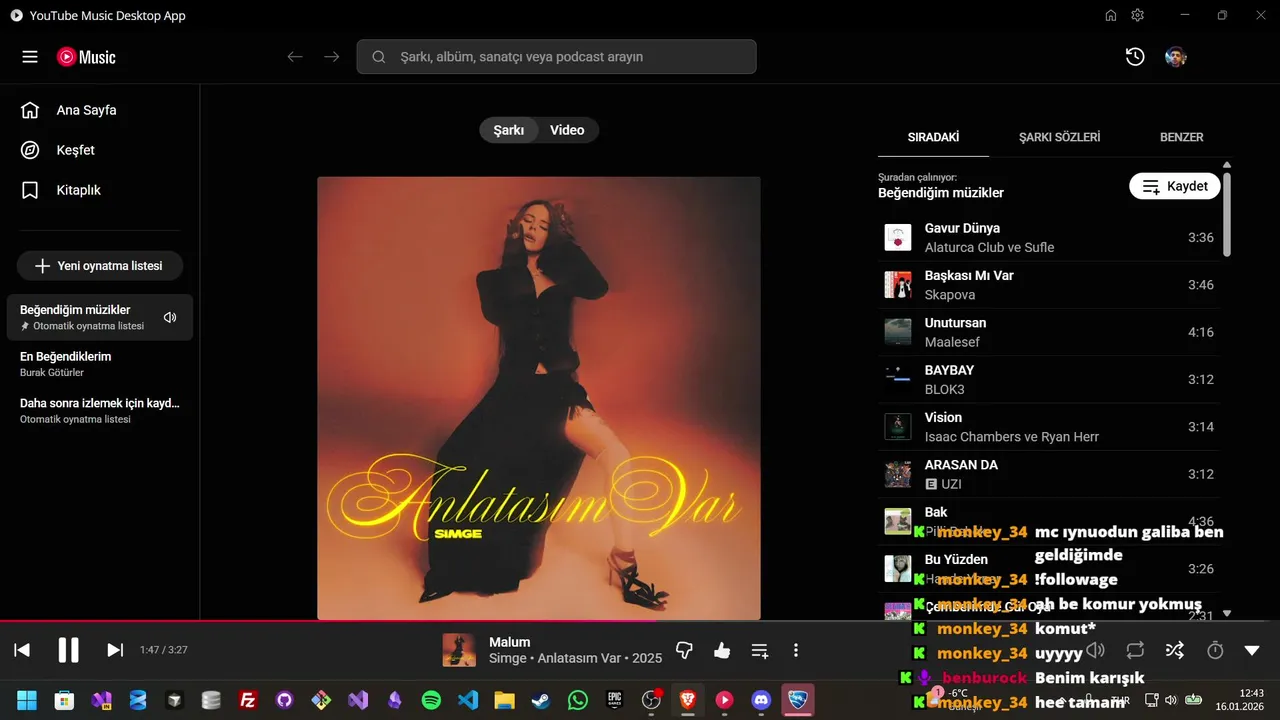The height and width of the screenshot is (720, 1280).
Task: Seek using the red progress bar
Action: (x=640, y=621)
